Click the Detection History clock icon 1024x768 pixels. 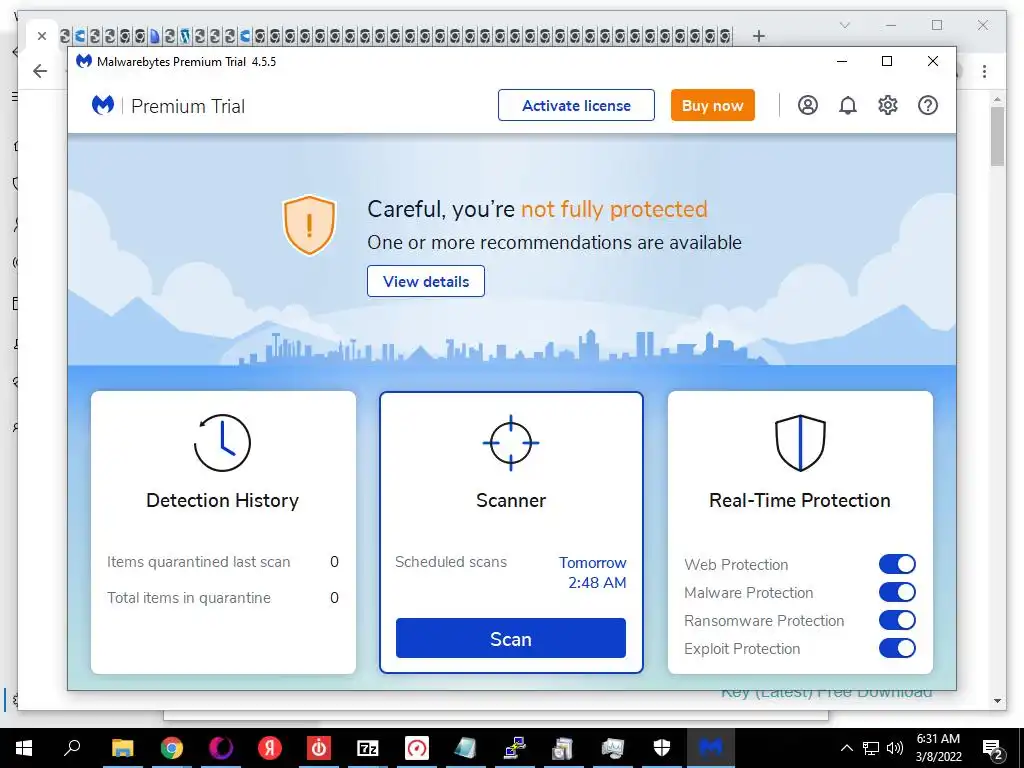coord(223,443)
